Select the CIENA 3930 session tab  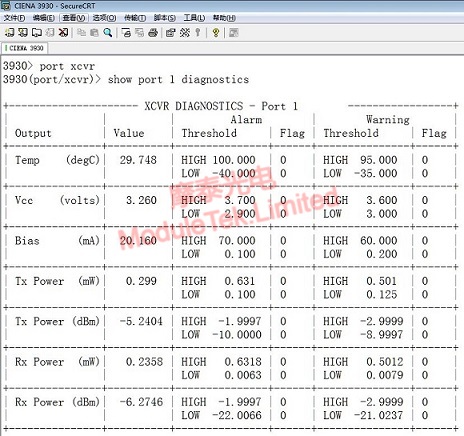[x=25, y=48]
